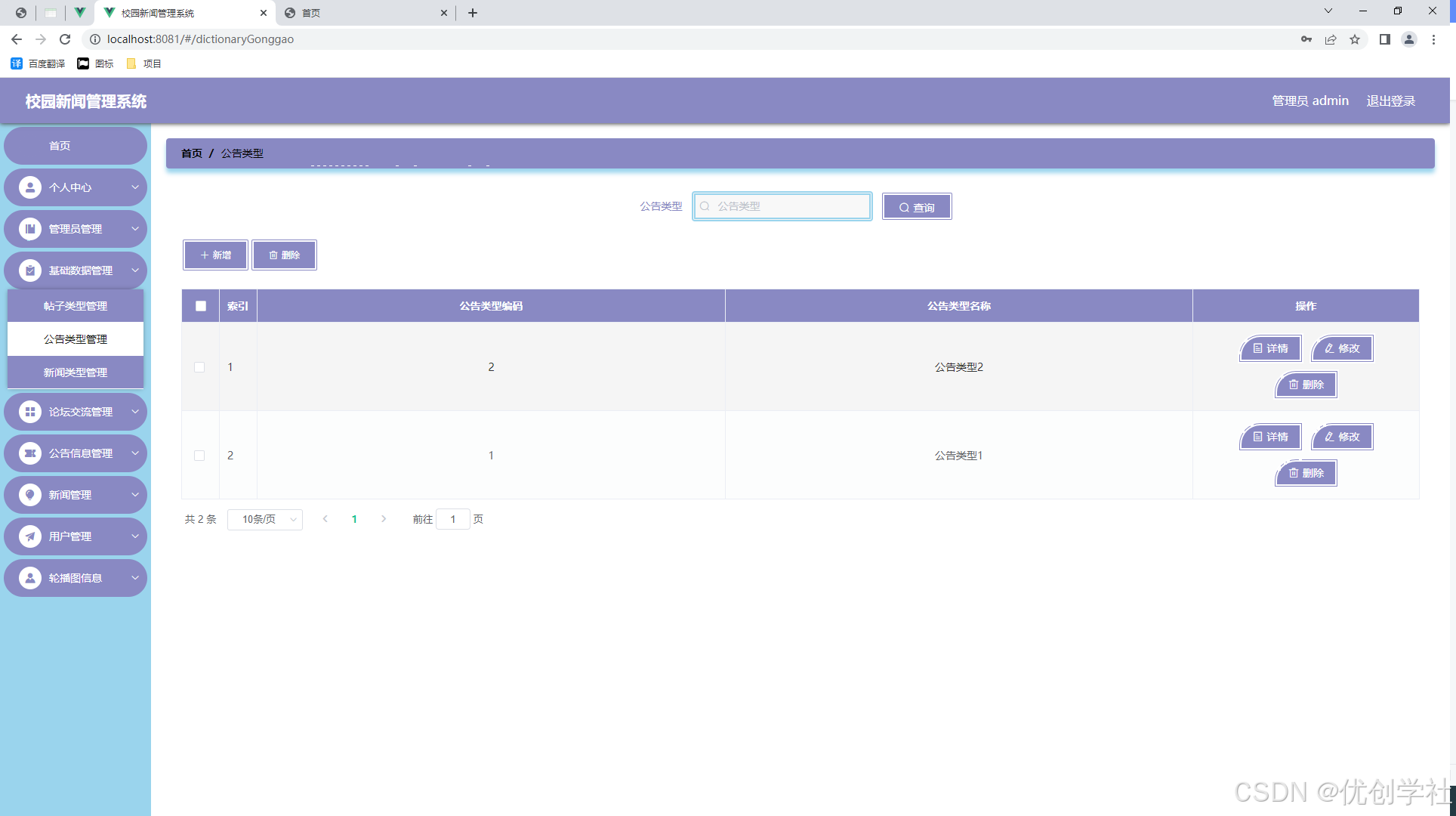Viewport: 1456px width, 816px height.
Task: Click the 用户管理 paper plane icon
Action: click(x=30, y=536)
